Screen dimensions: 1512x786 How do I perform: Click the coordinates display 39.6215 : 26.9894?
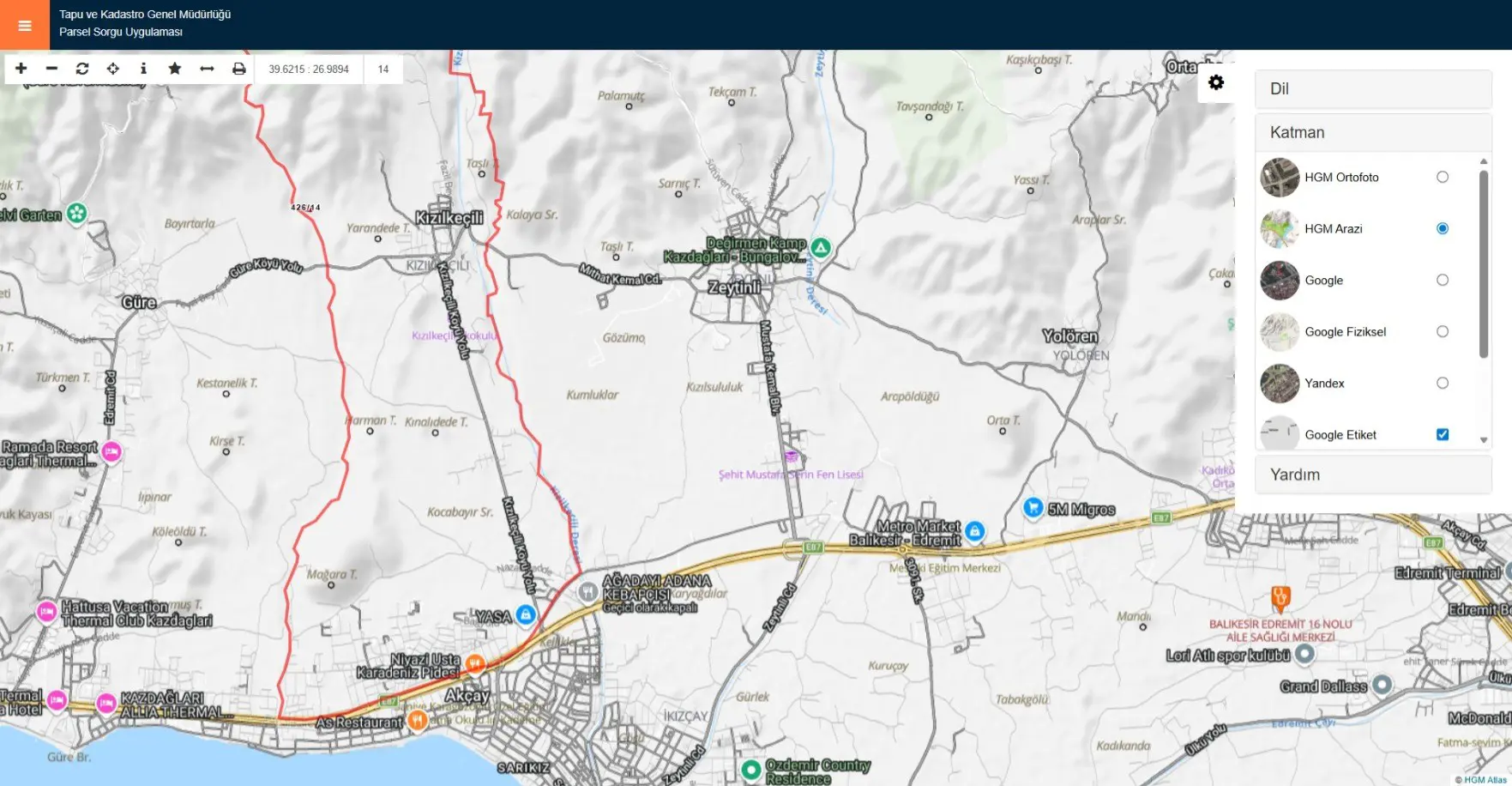pos(309,70)
